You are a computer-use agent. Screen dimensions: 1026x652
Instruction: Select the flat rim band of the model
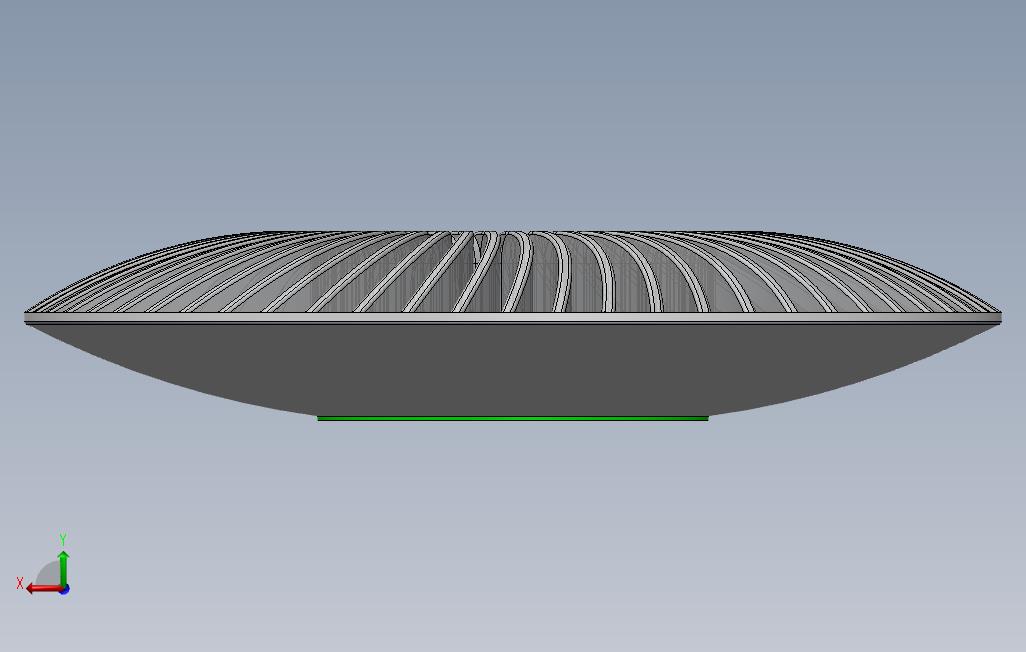pyautogui.click(x=512, y=317)
